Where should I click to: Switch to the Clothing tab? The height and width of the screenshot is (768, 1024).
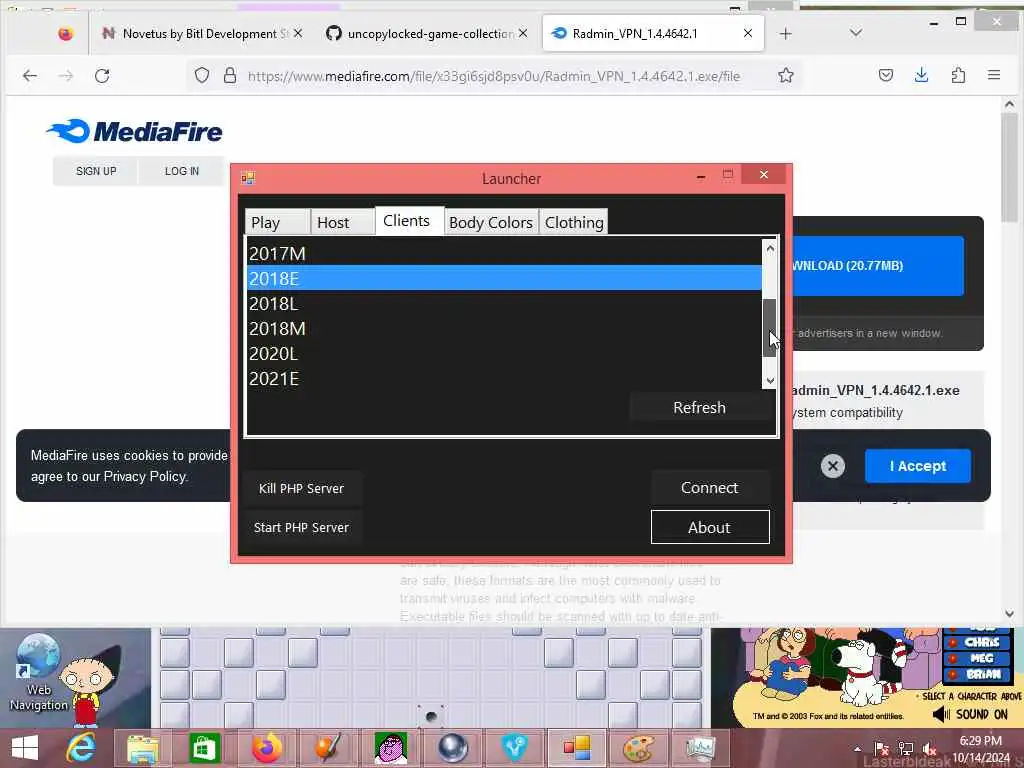coord(573,222)
